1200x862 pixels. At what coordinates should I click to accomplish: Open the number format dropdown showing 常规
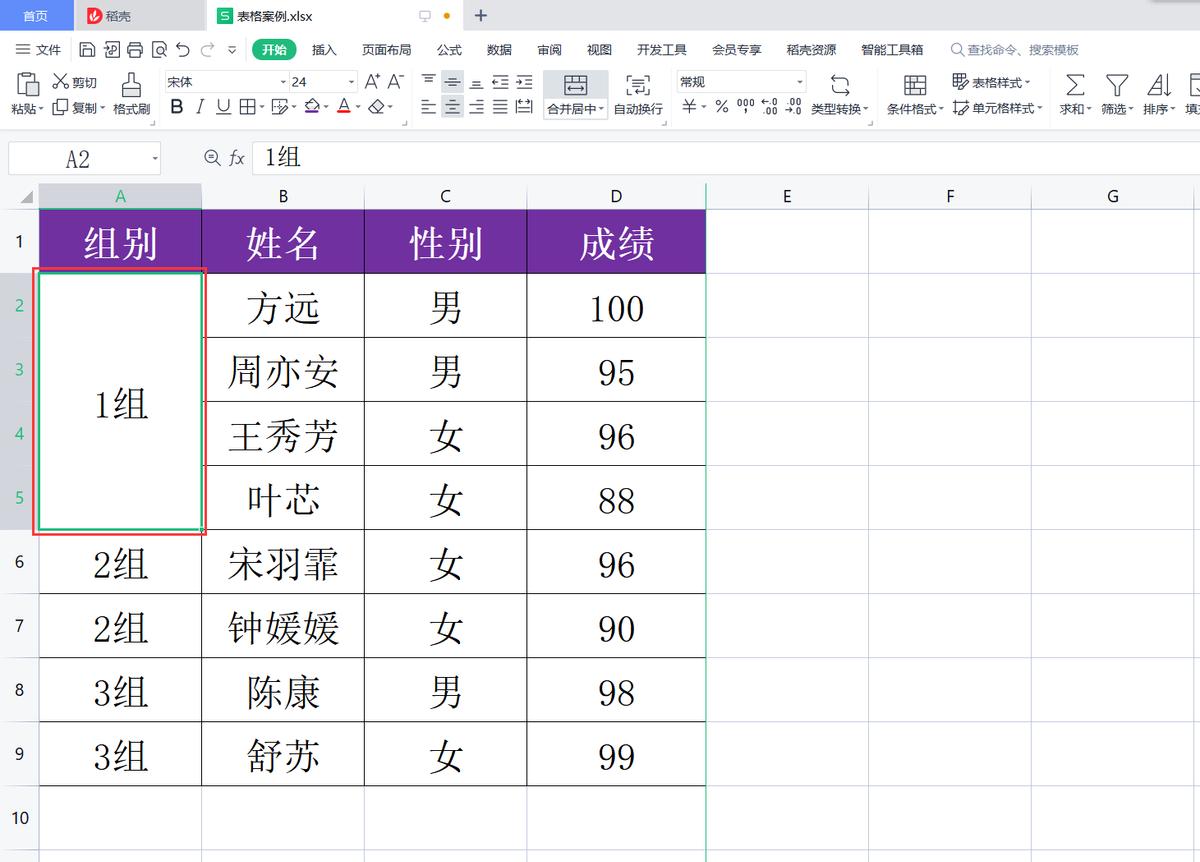coord(740,81)
